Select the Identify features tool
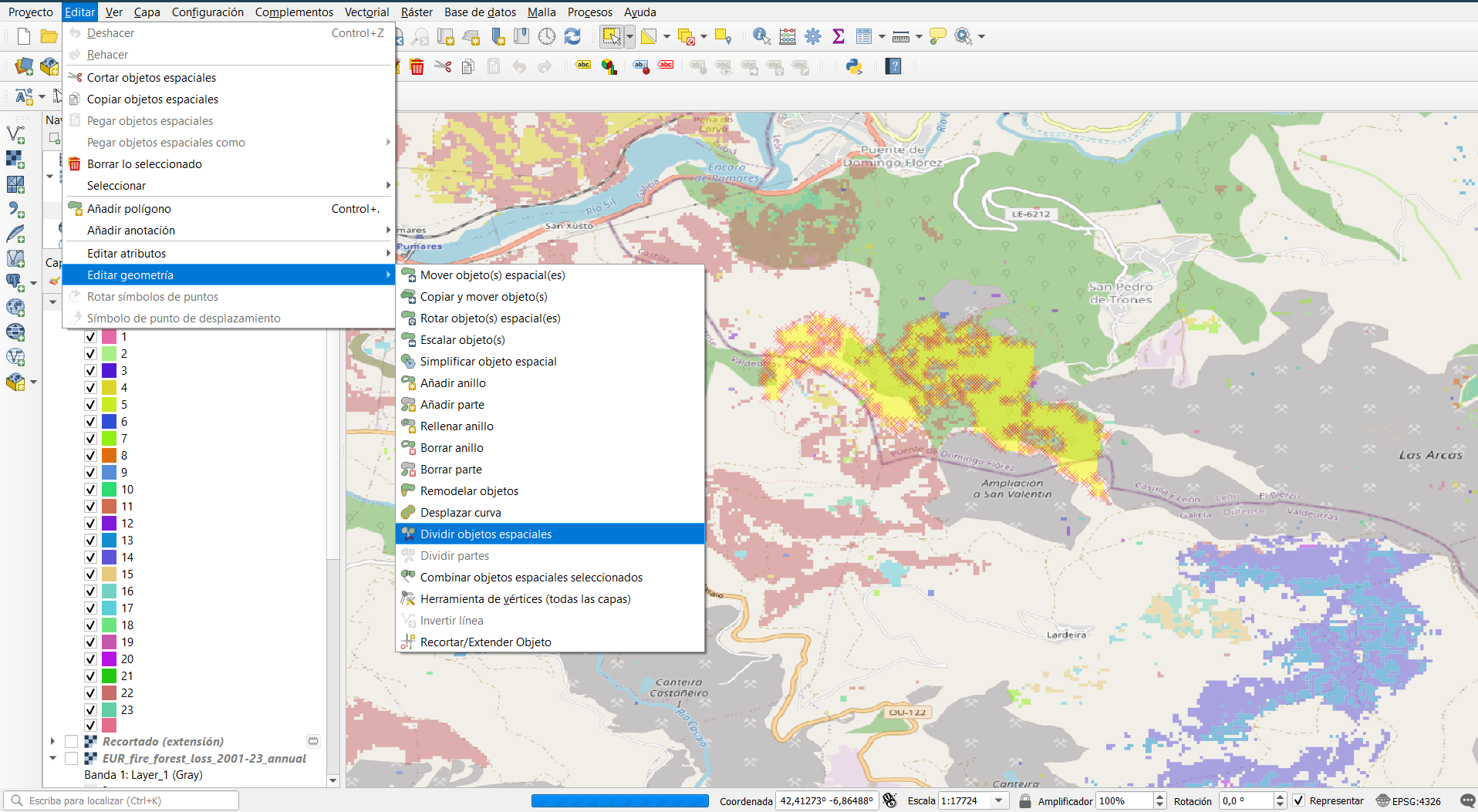1478x812 pixels. tap(761, 36)
